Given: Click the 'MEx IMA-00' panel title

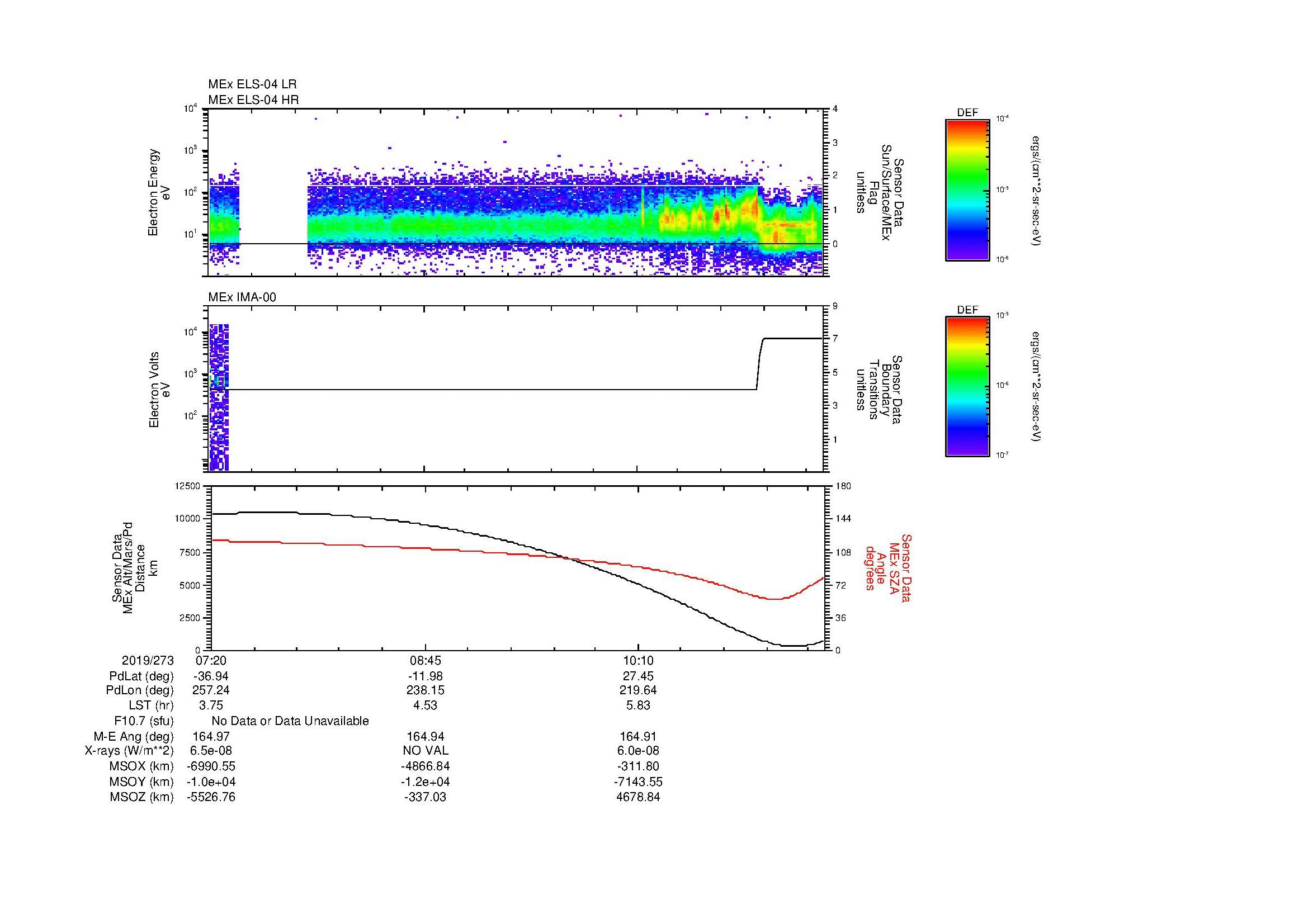Looking at the screenshot, I should tap(242, 297).
